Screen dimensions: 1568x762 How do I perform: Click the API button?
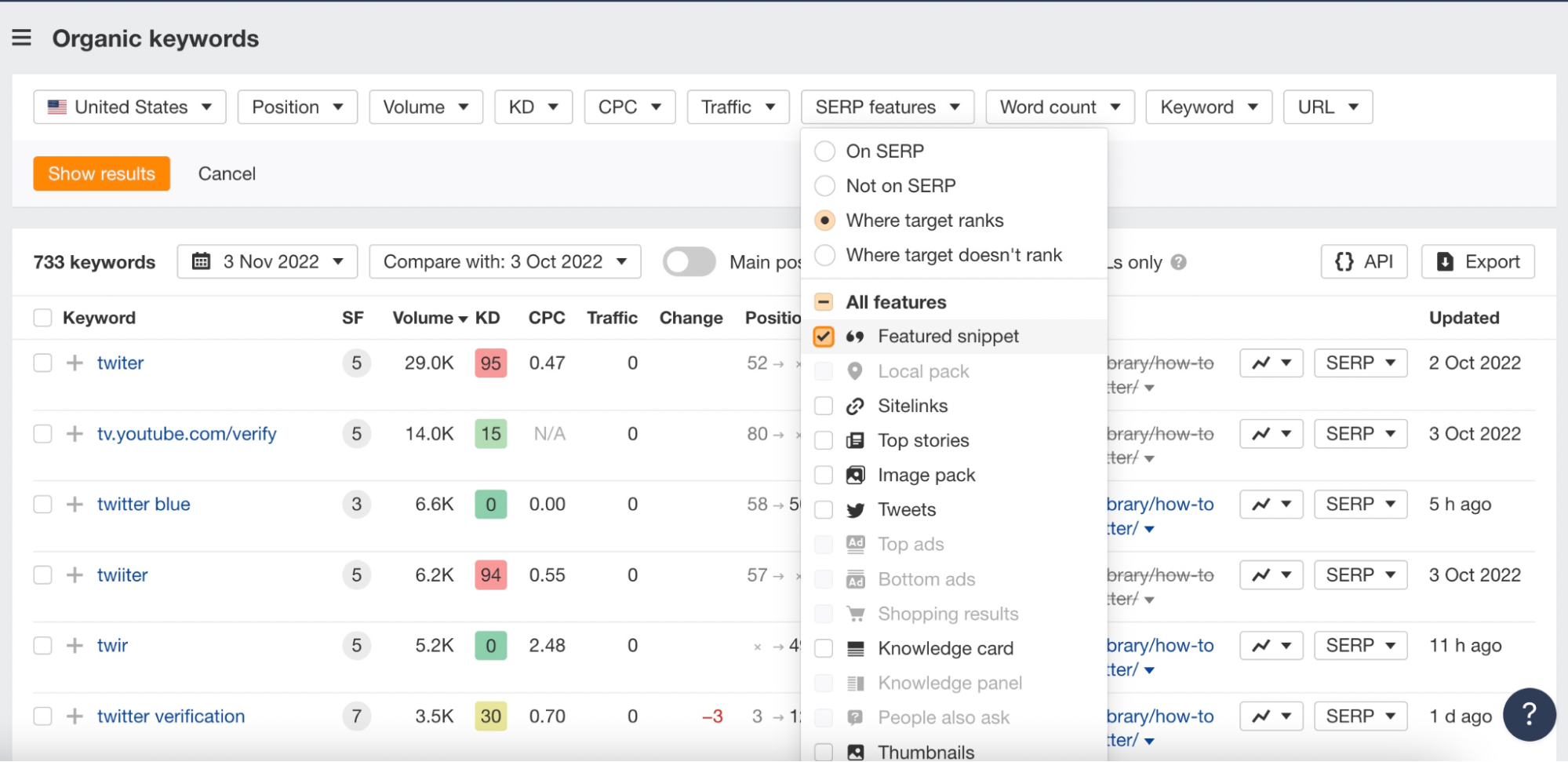point(1364,261)
